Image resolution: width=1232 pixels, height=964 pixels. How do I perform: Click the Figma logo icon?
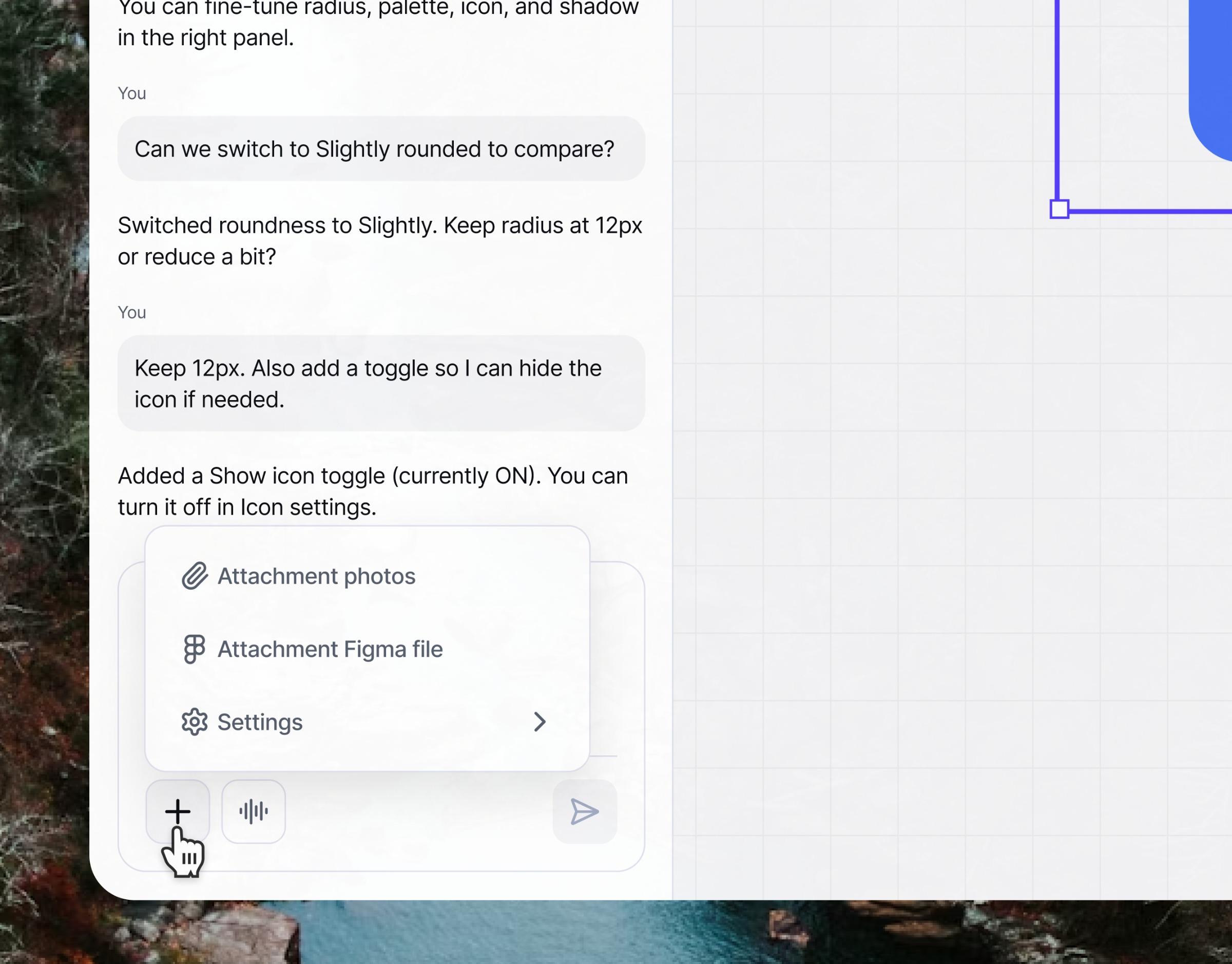[x=195, y=649]
